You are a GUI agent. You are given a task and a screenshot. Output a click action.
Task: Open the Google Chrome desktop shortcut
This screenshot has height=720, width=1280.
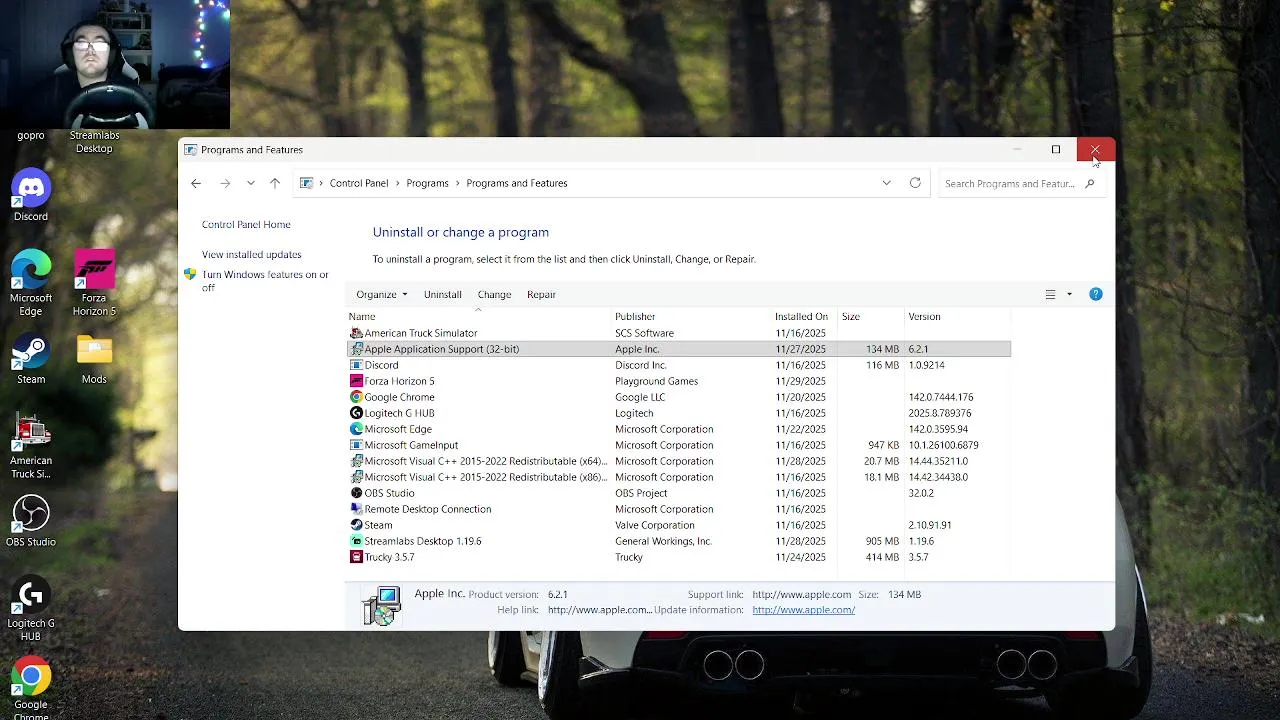pos(31,688)
